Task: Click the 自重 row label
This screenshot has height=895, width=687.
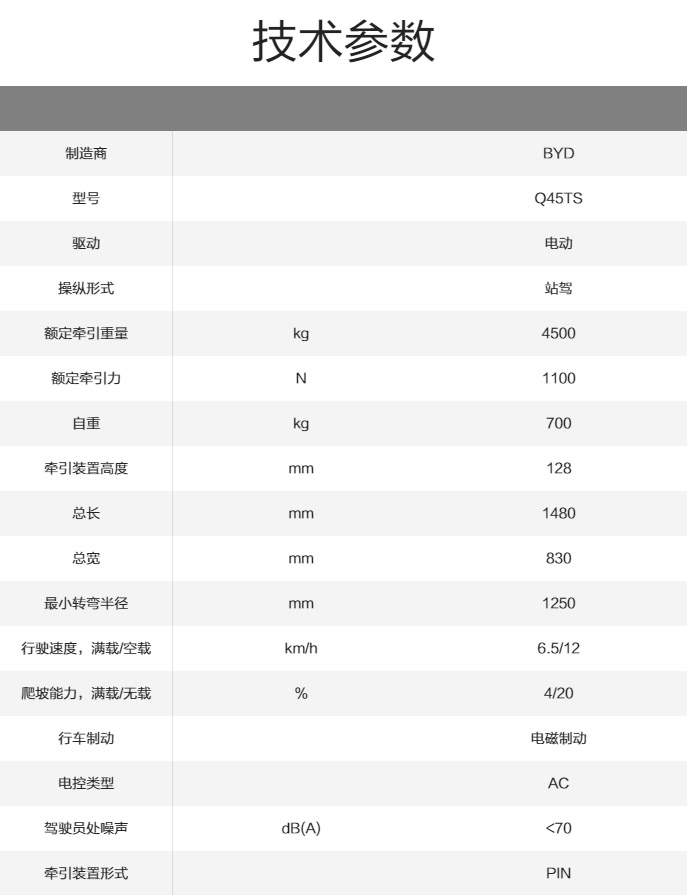Action: (86, 424)
